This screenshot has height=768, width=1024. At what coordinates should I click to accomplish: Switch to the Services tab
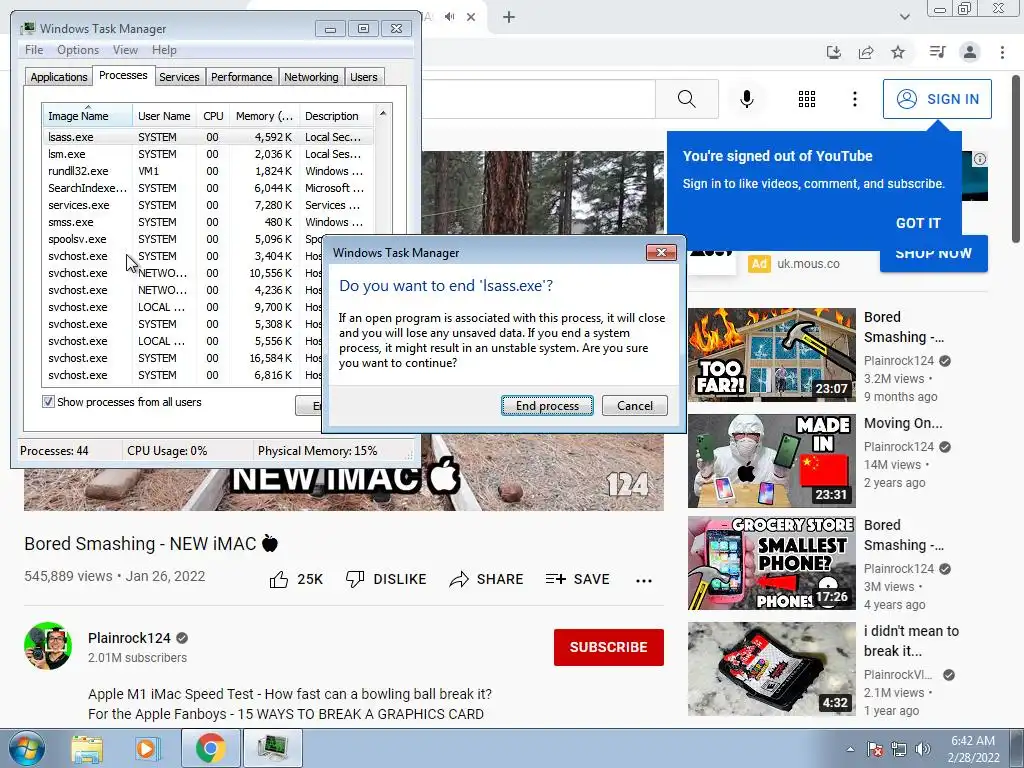click(179, 77)
